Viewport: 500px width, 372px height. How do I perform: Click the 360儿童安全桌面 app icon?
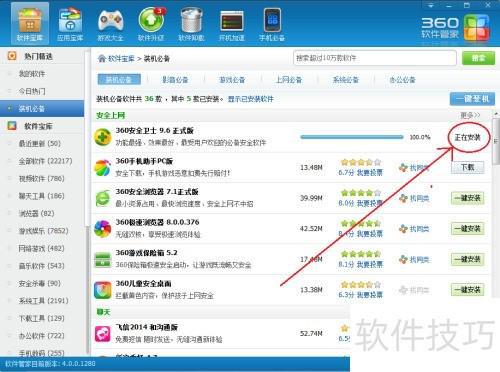click(x=103, y=290)
